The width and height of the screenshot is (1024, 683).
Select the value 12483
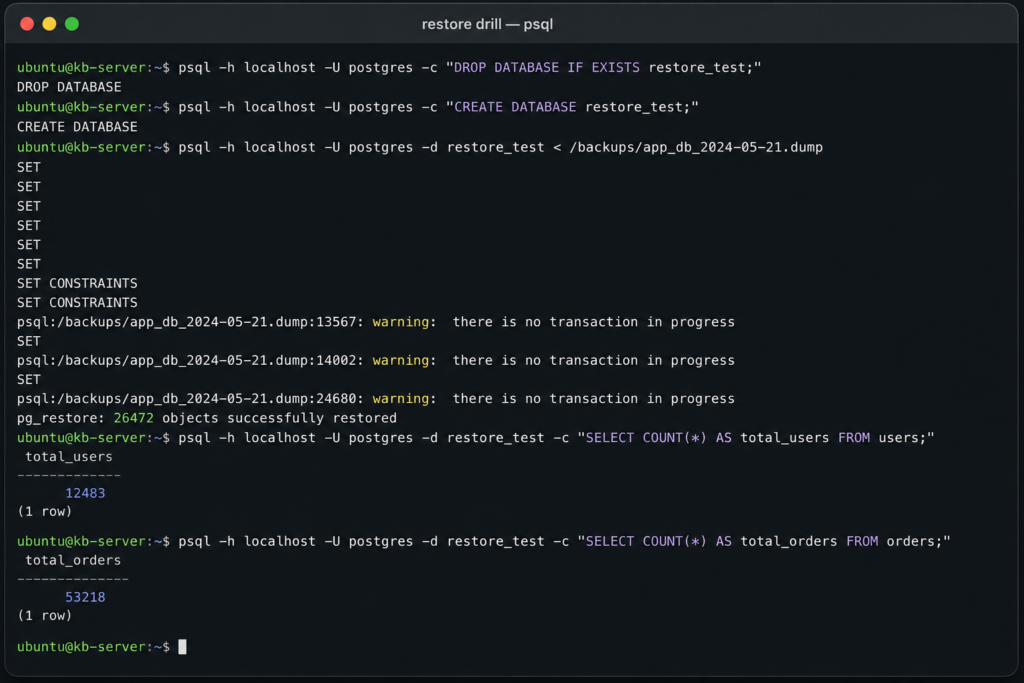pyautogui.click(x=85, y=493)
